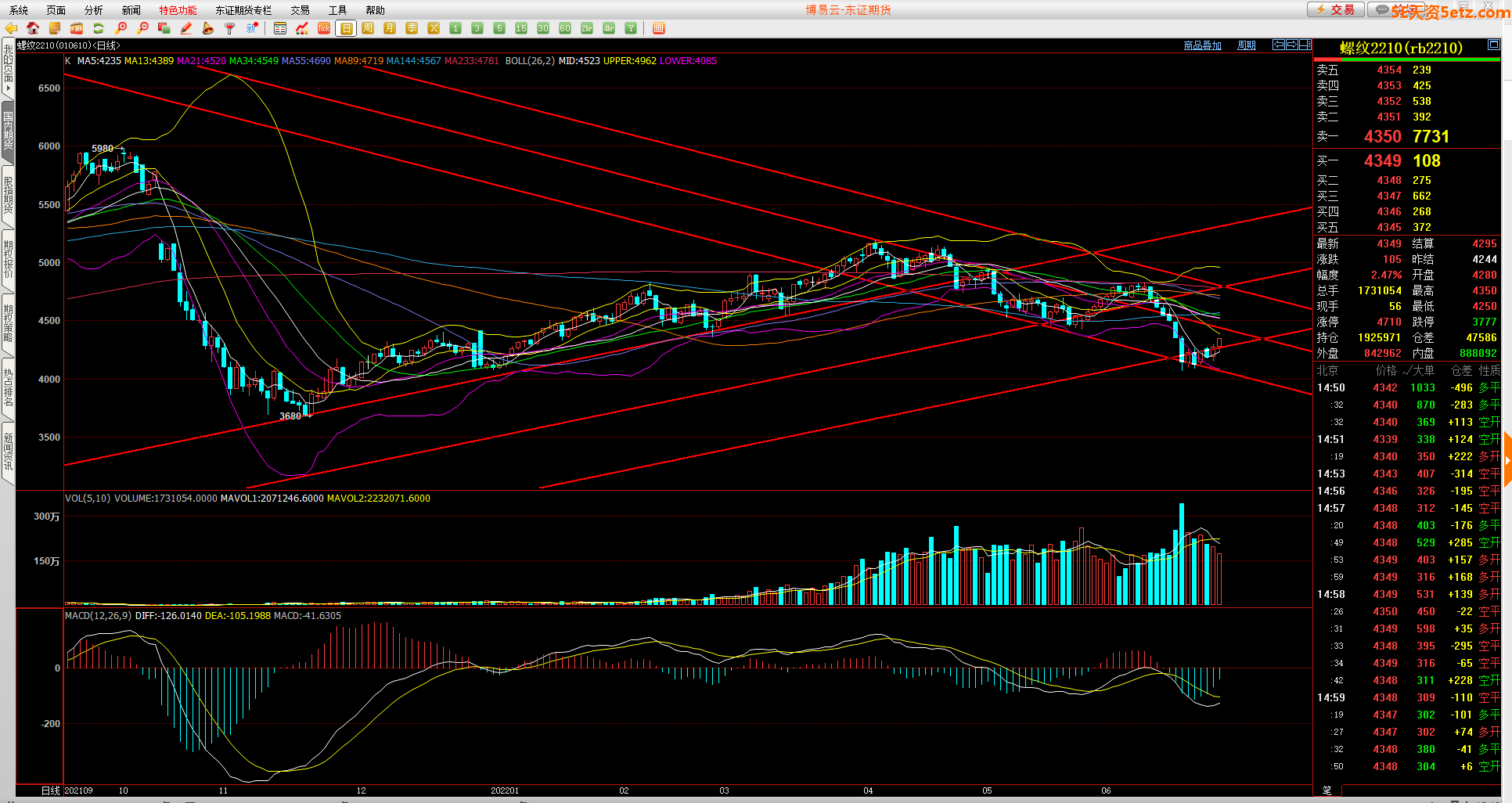Click the split-pane layout icon above chart
The width and height of the screenshot is (1512, 803).
[x=1305, y=45]
